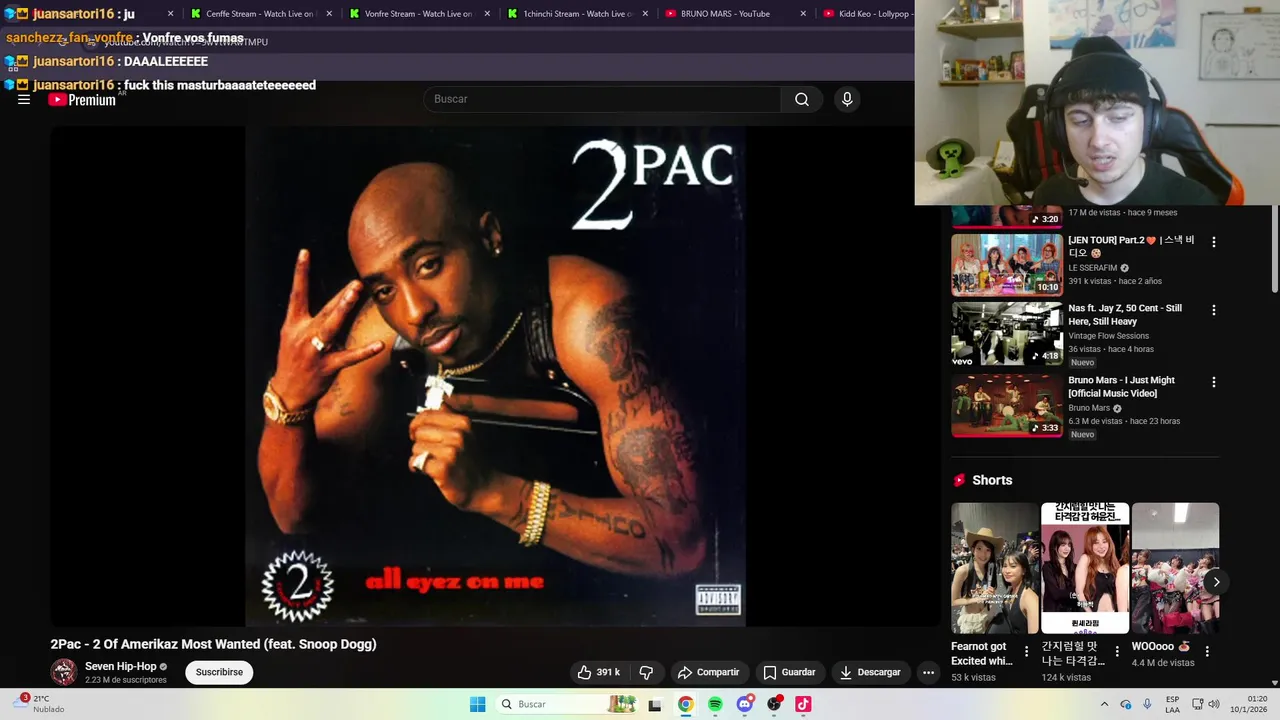Open Nas ft. Jay Z Still Heavy thumbnail

coord(1006,335)
